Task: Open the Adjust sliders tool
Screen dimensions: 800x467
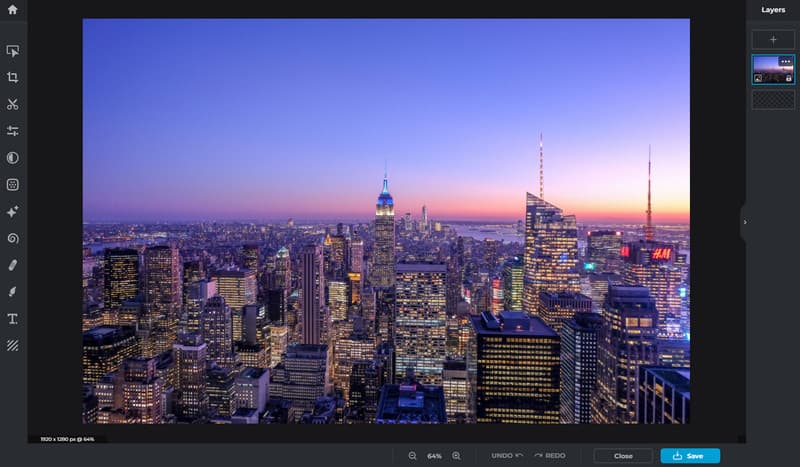Action: tap(13, 131)
